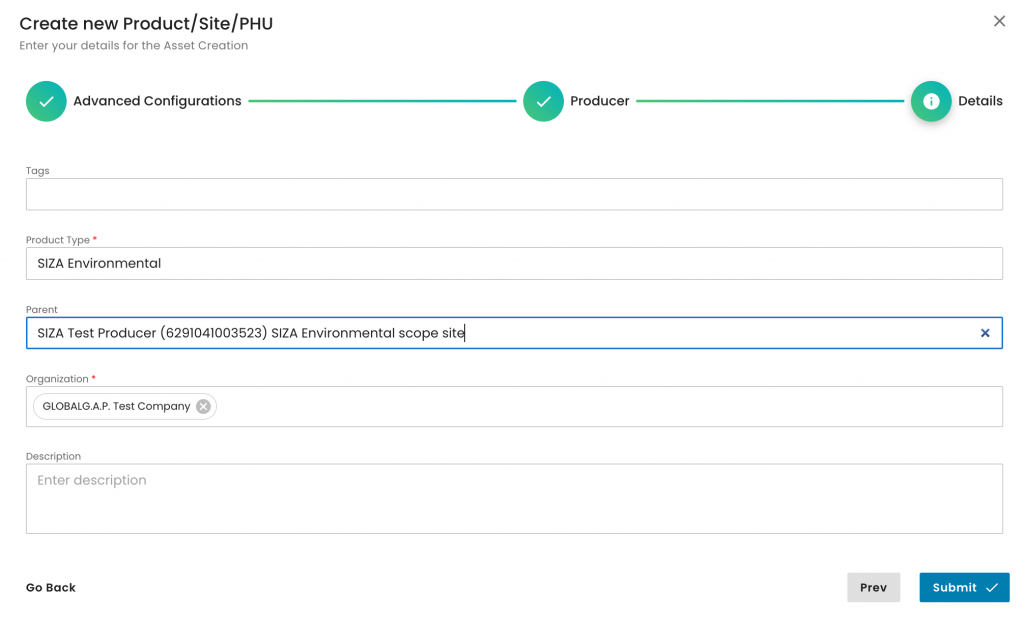Remove the GLOBALG.A.P. Test Company chip
Screen dimensions: 1024x618
[203, 406]
